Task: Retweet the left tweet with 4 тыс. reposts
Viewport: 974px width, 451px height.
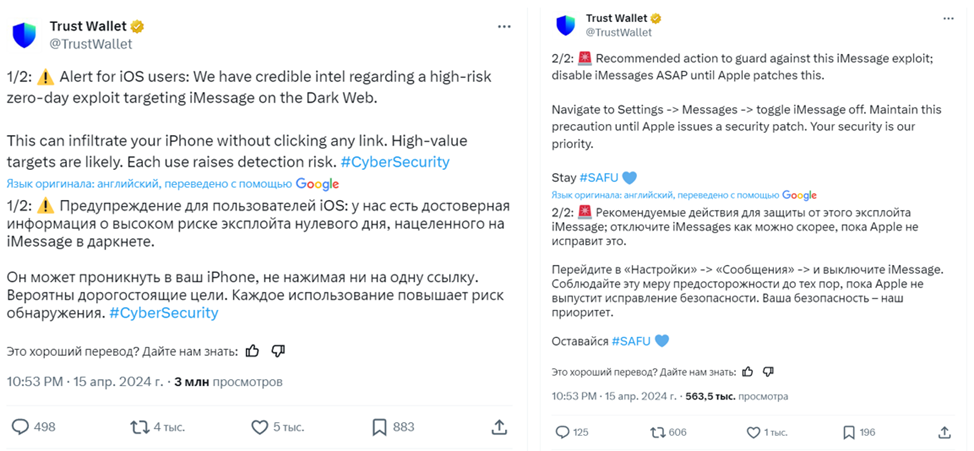Action: coord(140,427)
